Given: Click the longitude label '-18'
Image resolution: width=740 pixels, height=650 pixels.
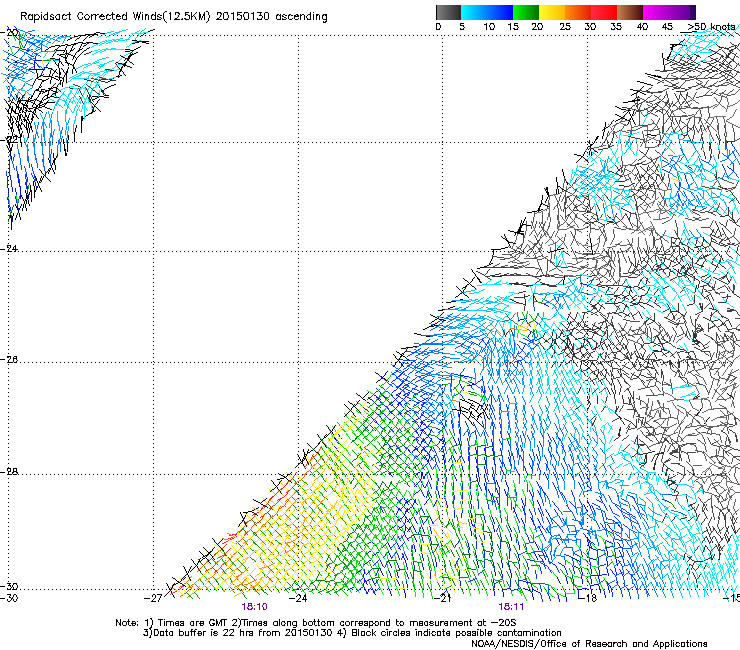Looking at the screenshot, I should click(588, 598).
